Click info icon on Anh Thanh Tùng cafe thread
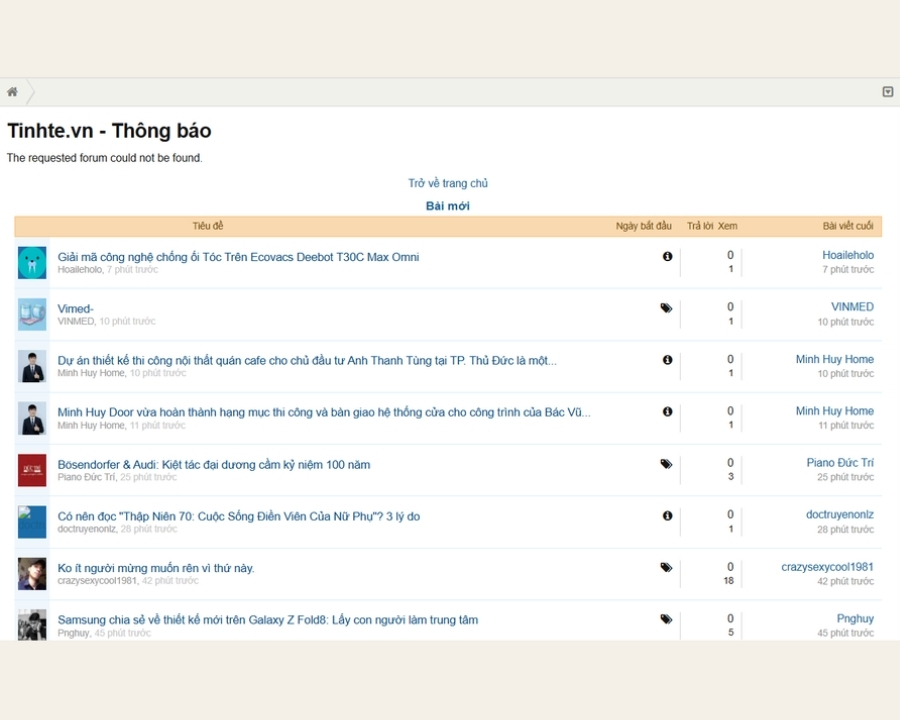Screen dimensions: 900x720 (x=667, y=360)
